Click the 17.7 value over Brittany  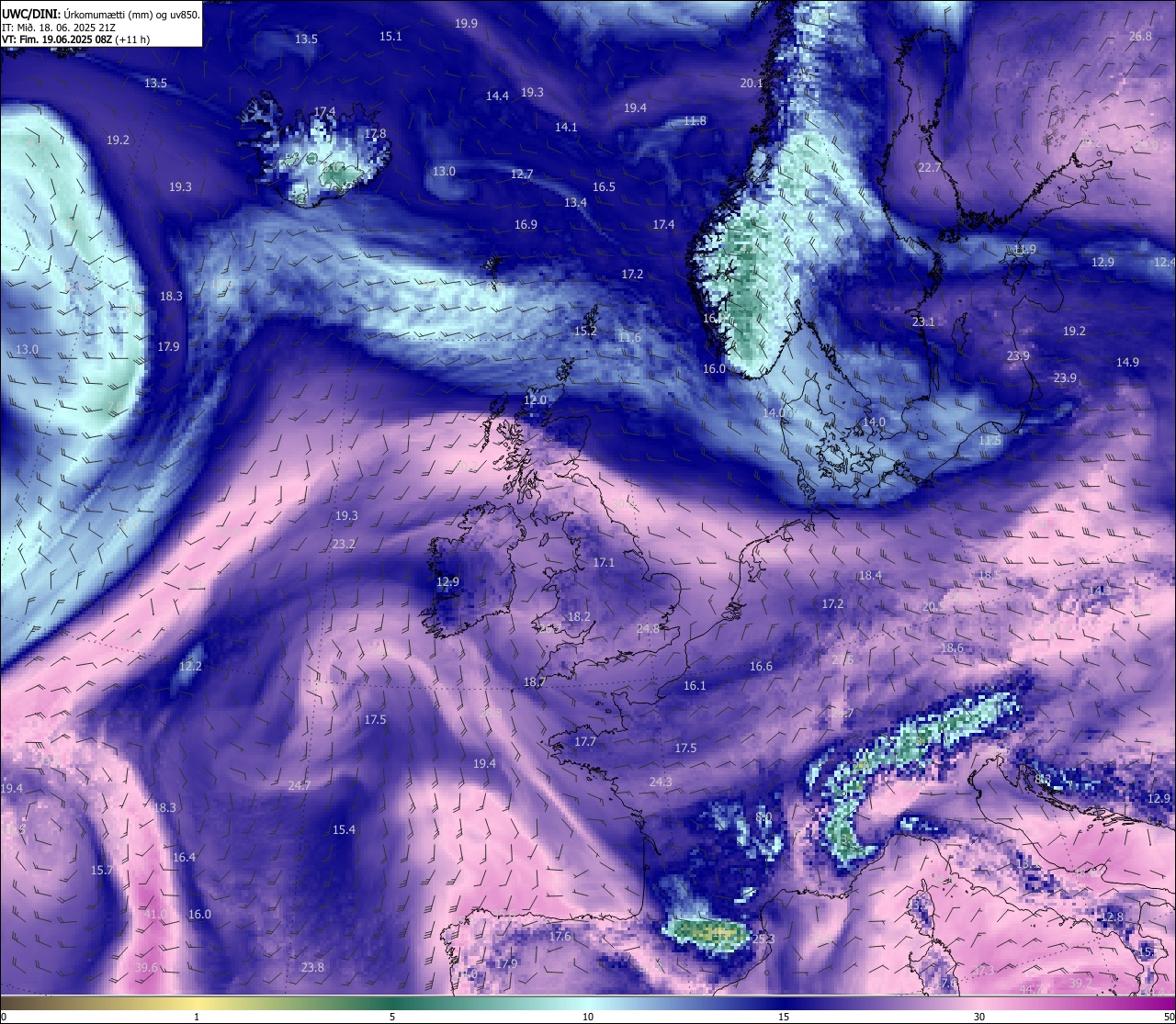(x=585, y=741)
